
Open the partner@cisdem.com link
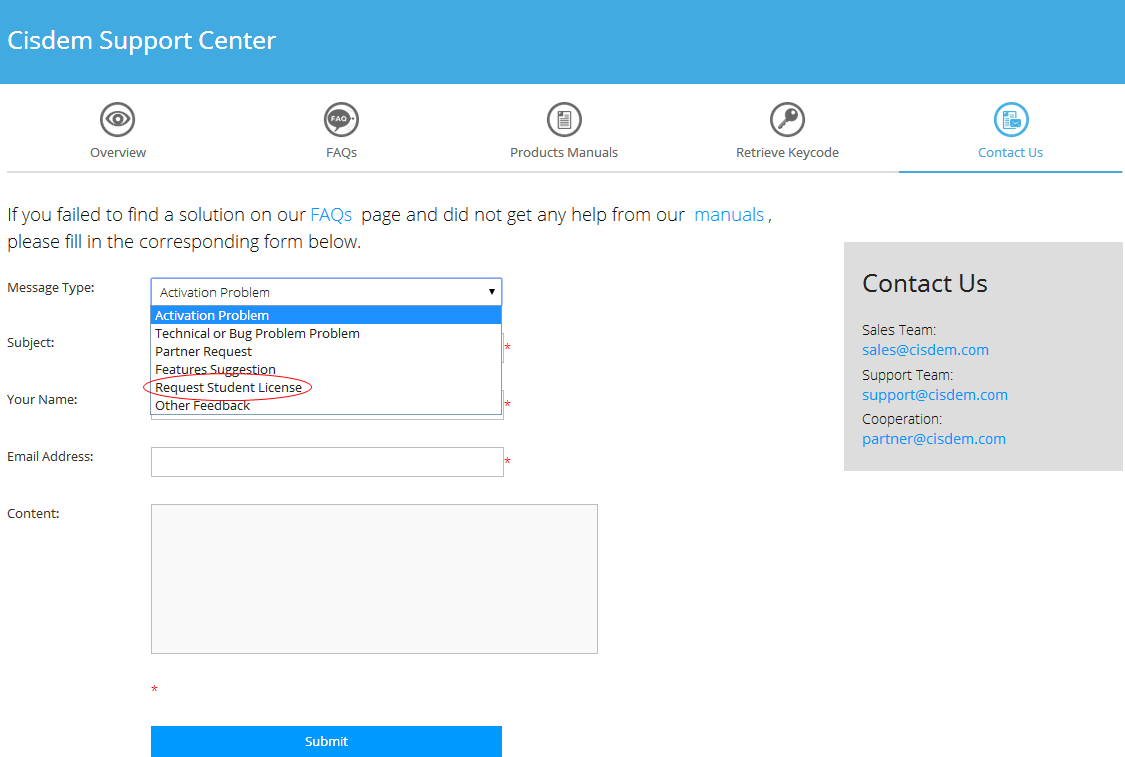pyautogui.click(x=933, y=439)
